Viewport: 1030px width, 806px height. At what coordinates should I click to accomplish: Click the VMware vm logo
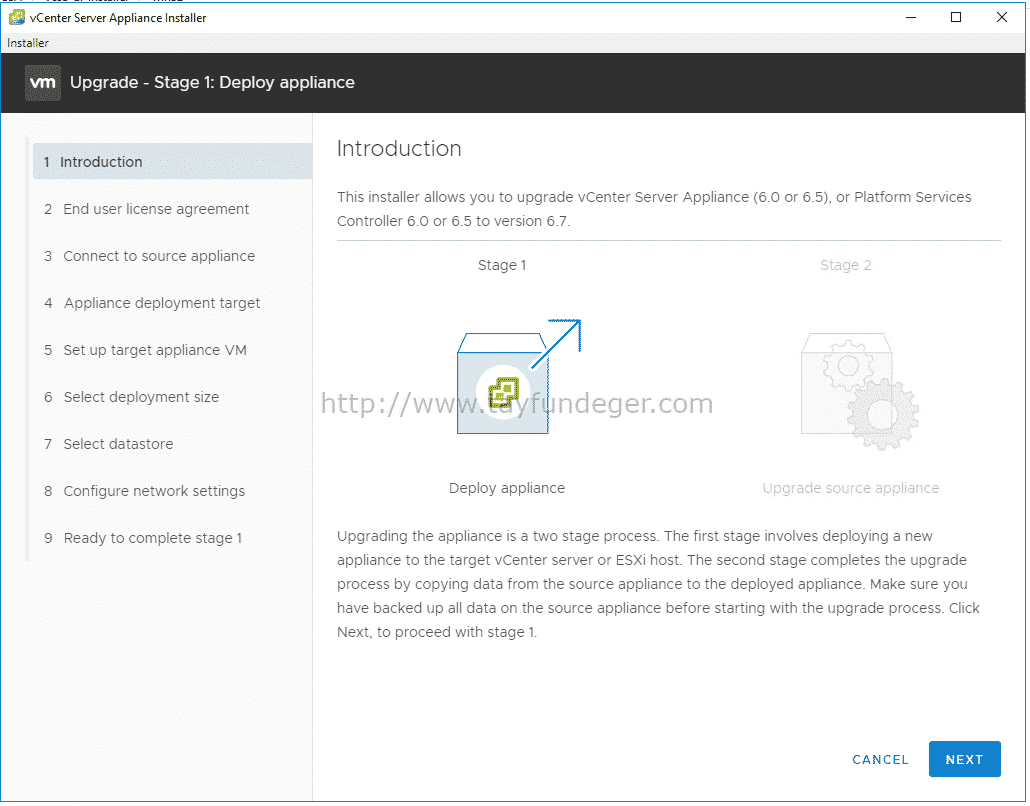pos(43,83)
